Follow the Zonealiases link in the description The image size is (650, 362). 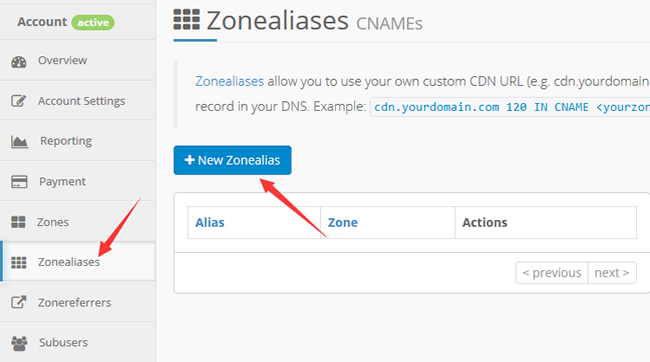coord(229,81)
